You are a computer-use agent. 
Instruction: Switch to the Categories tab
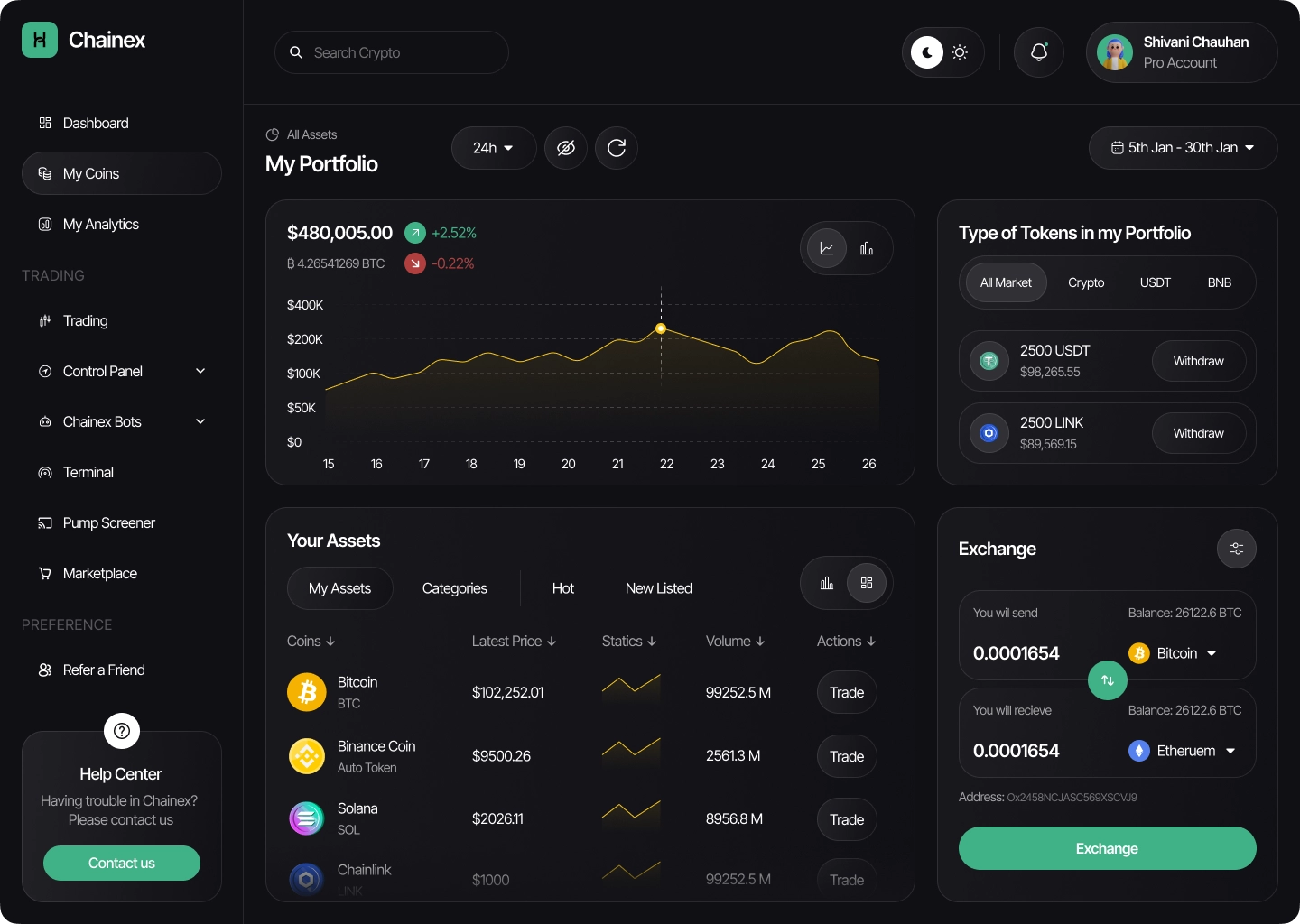pyautogui.click(x=454, y=588)
